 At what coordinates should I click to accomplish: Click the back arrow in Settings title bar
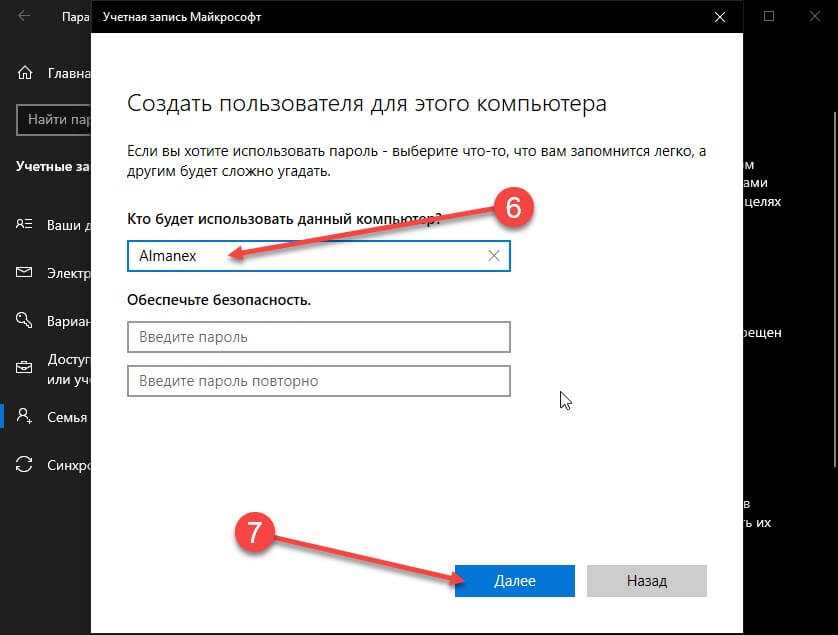(24, 16)
